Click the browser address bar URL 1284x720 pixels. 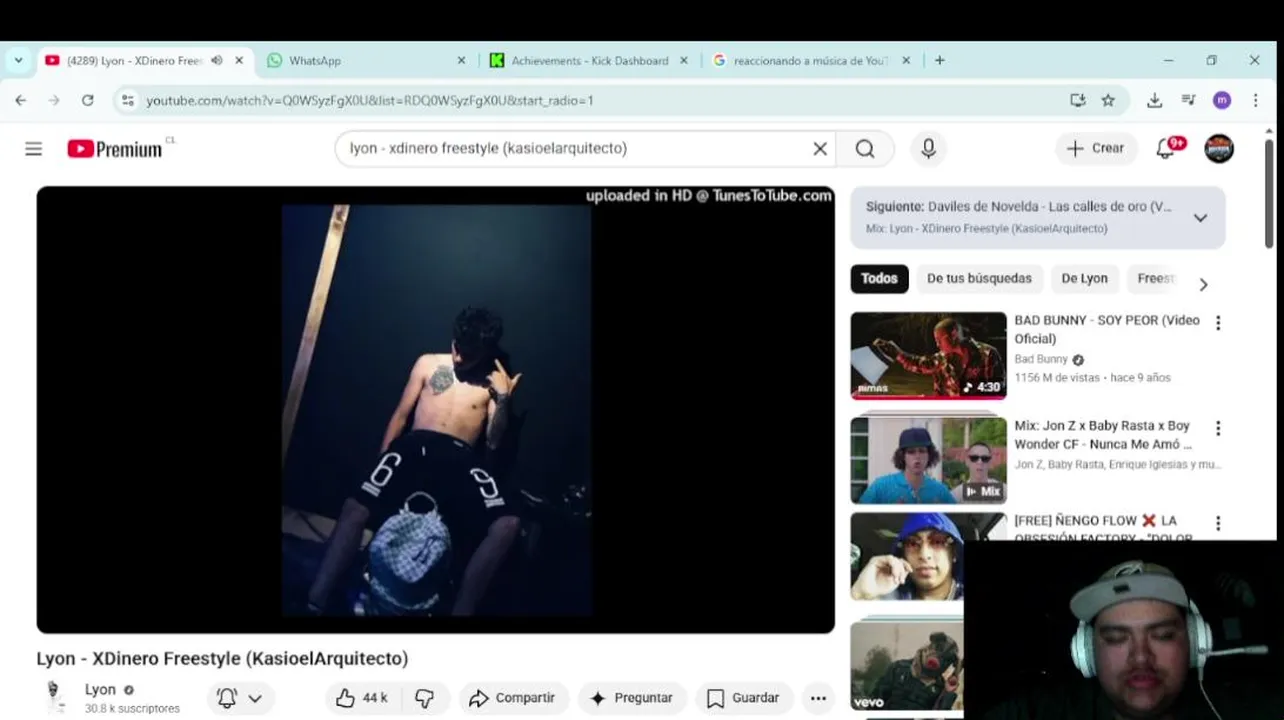370,100
